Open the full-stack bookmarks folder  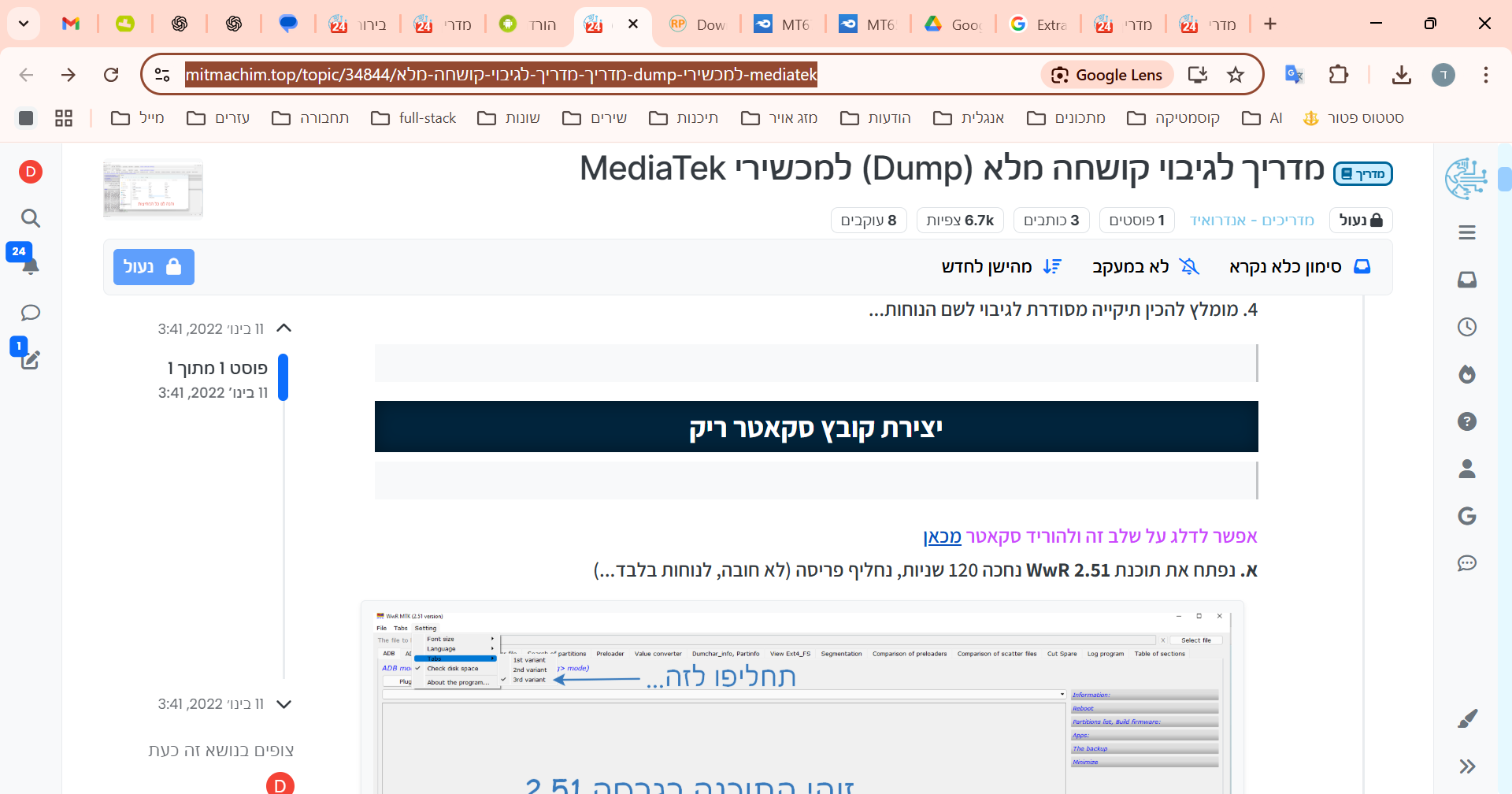tap(414, 118)
